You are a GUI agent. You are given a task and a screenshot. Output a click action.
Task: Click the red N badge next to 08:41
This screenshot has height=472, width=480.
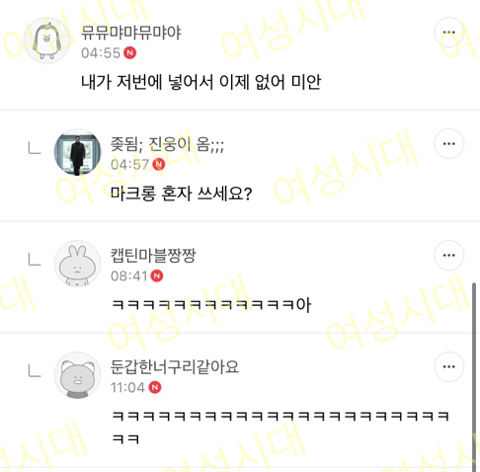157,276
